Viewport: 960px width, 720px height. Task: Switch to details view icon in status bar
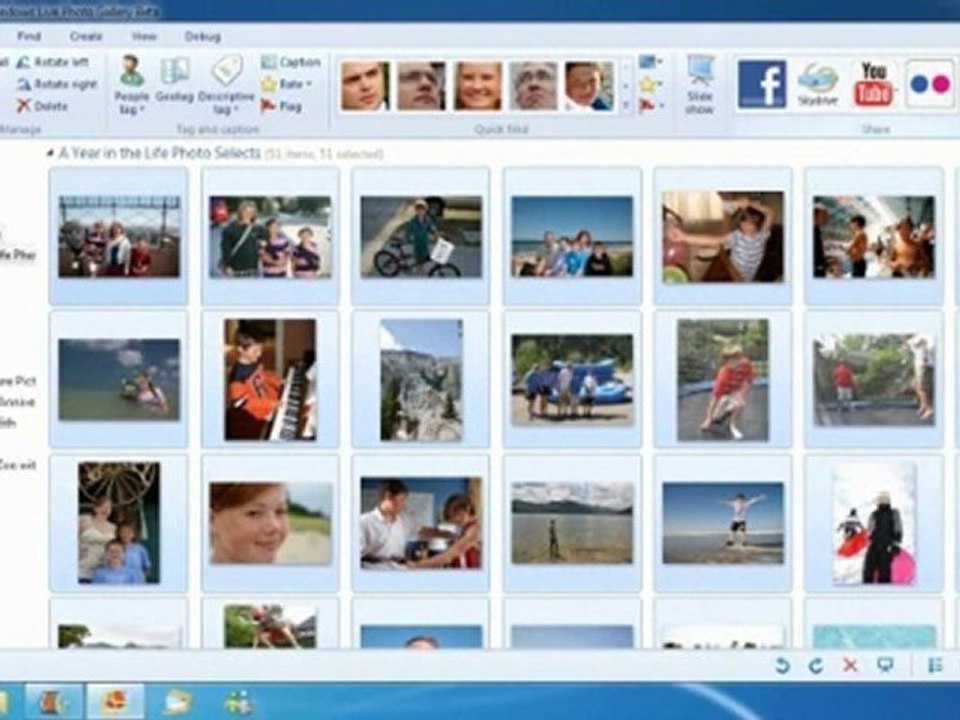point(935,666)
